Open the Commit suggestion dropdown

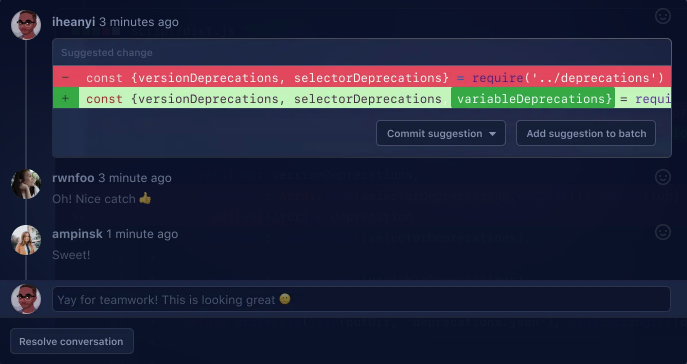pyautogui.click(x=441, y=133)
